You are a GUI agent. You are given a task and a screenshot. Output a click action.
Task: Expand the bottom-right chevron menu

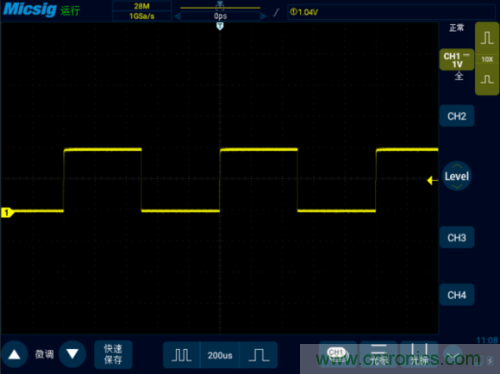click(x=454, y=355)
